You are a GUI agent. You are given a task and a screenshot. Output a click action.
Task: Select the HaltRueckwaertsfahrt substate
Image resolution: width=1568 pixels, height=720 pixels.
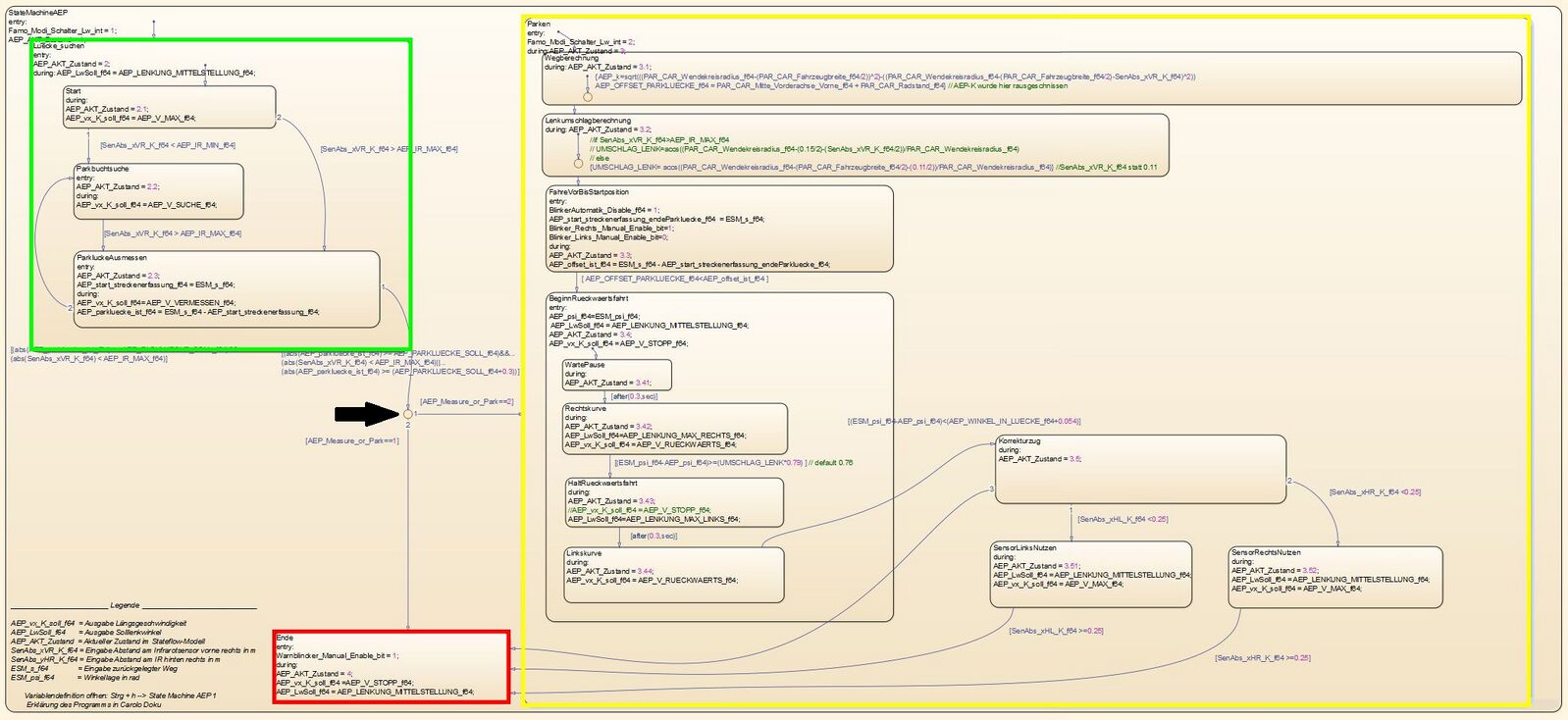tap(674, 502)
